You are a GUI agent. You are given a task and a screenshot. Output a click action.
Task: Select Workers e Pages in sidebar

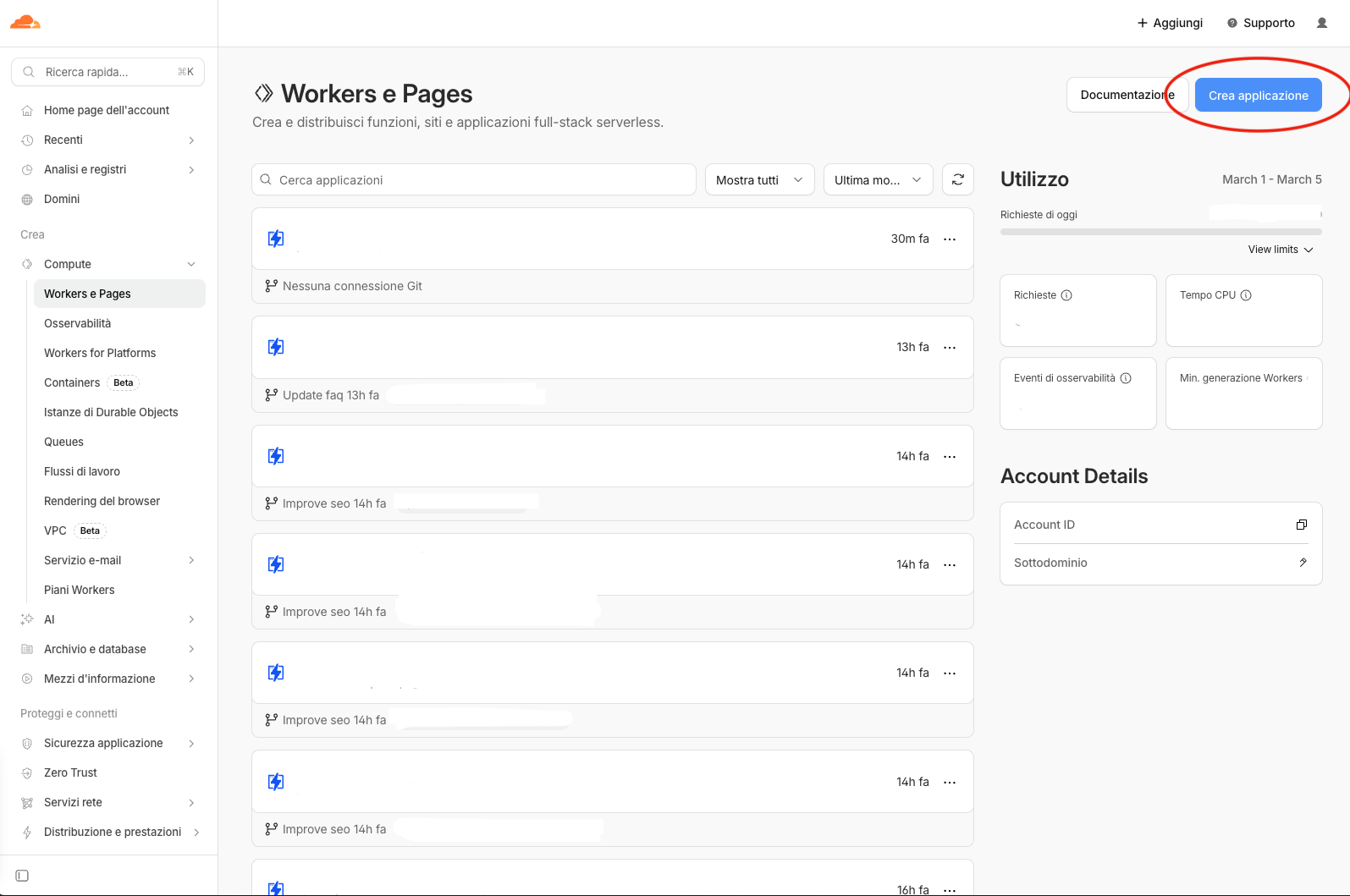(x=119, y=294)
